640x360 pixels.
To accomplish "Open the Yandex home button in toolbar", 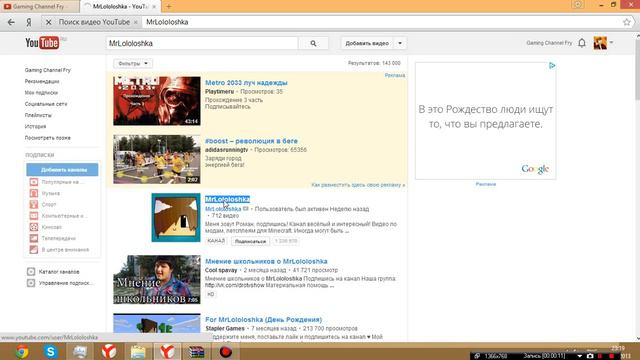I will (29, 22).
